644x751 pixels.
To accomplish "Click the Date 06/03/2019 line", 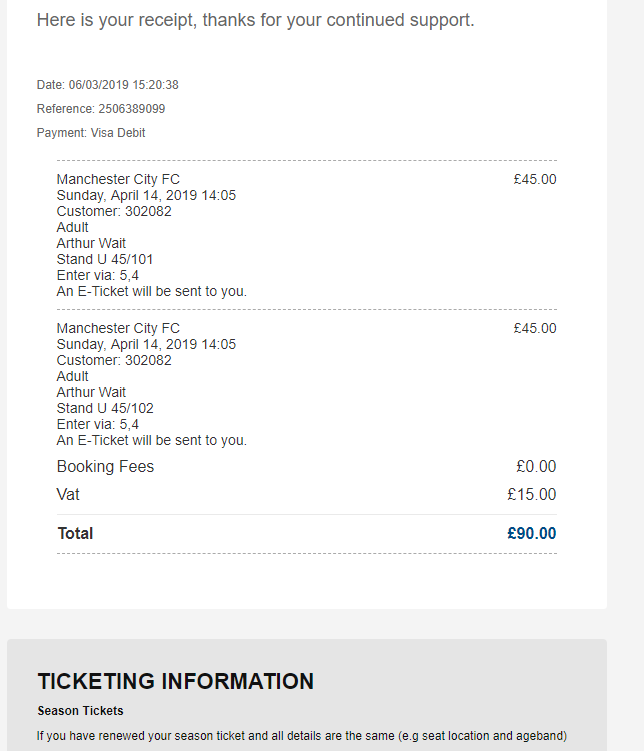I will pos(108,85).
